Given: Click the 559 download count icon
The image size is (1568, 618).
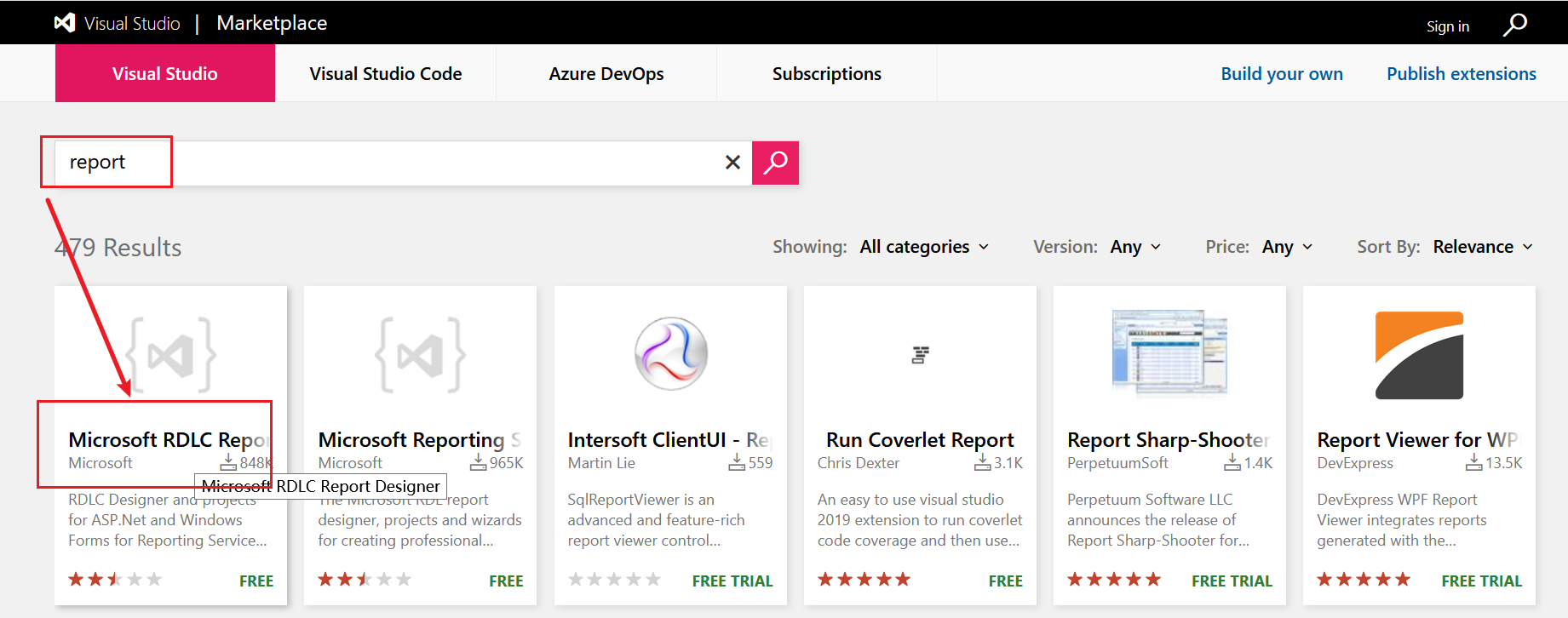Looking at the screenshot, I should pyautogui.click(x=737, y=462).
